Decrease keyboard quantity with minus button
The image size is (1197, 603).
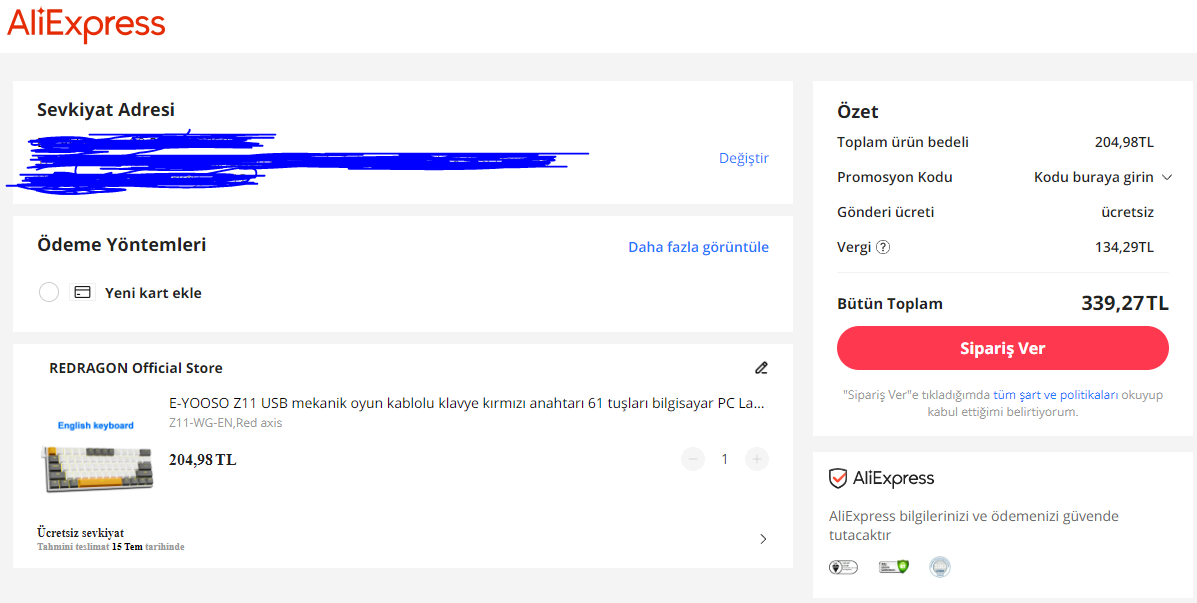(x=693, y=459)
